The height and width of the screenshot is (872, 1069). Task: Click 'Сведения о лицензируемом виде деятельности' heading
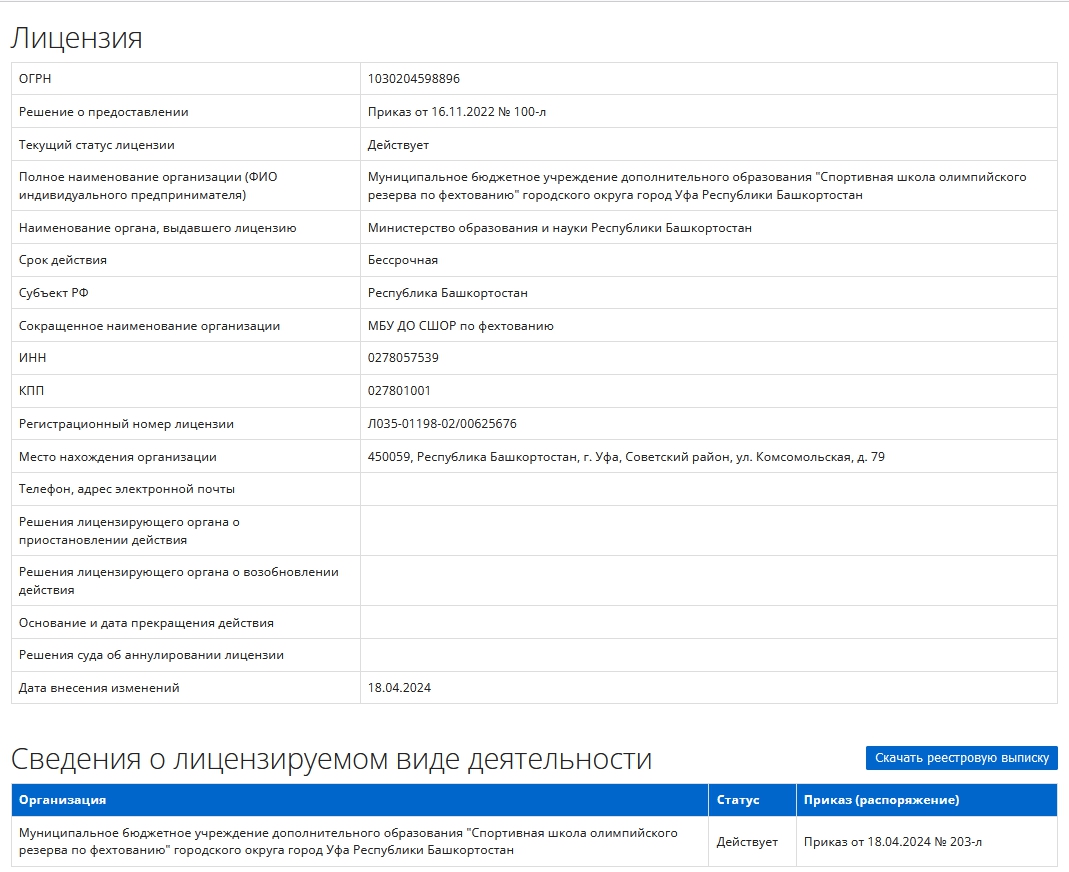(x=331, y=759)
